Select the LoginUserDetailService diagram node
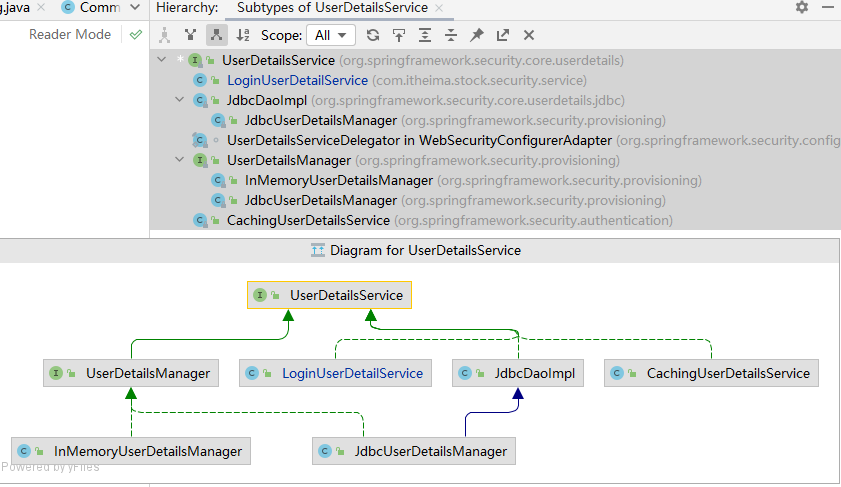Image resolution: width=841 pixels, height=487 pixels. pyautogui.click(x=335, y=373)
